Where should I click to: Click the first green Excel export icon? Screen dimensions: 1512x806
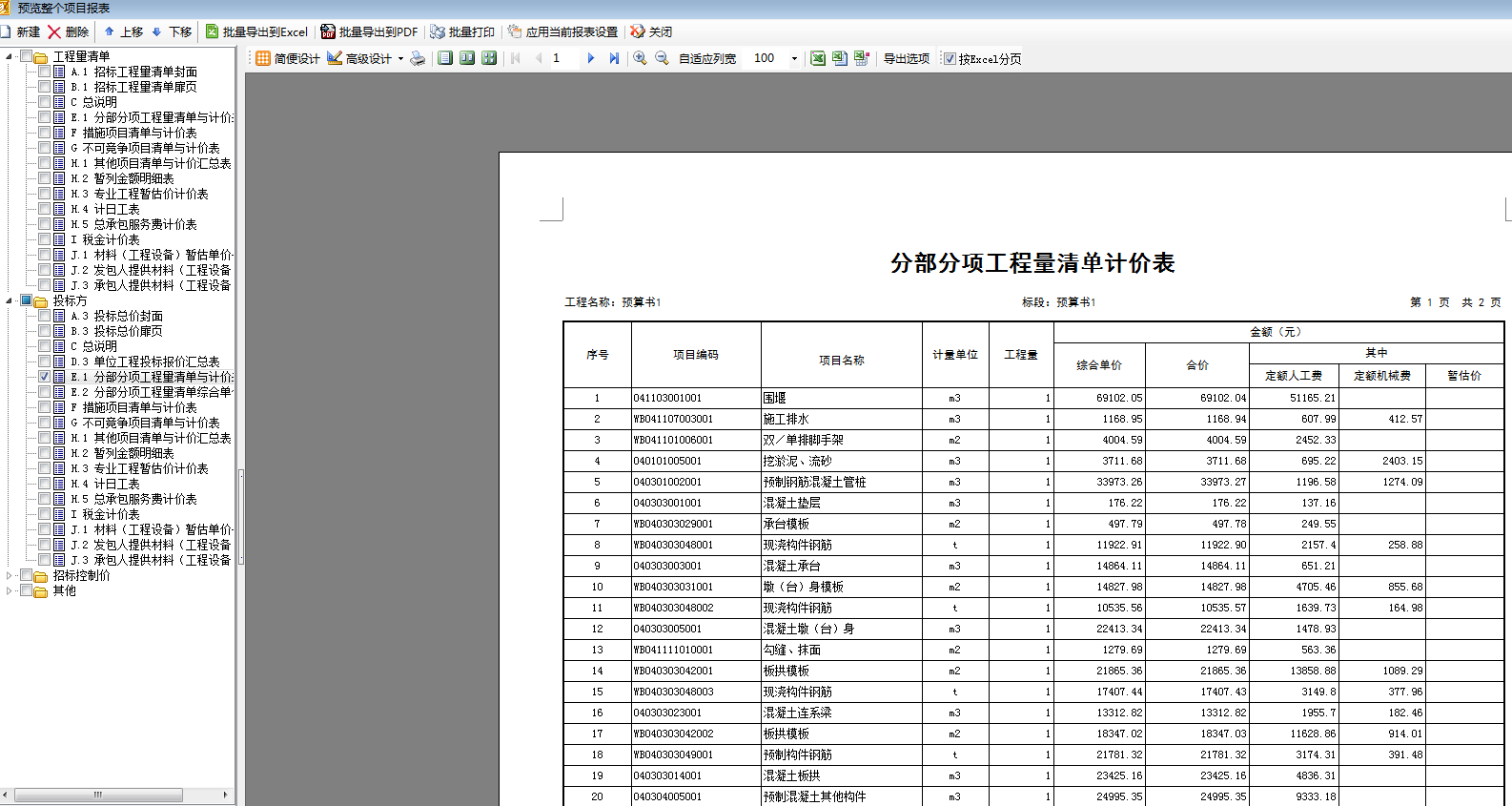(x=818, y=58)
